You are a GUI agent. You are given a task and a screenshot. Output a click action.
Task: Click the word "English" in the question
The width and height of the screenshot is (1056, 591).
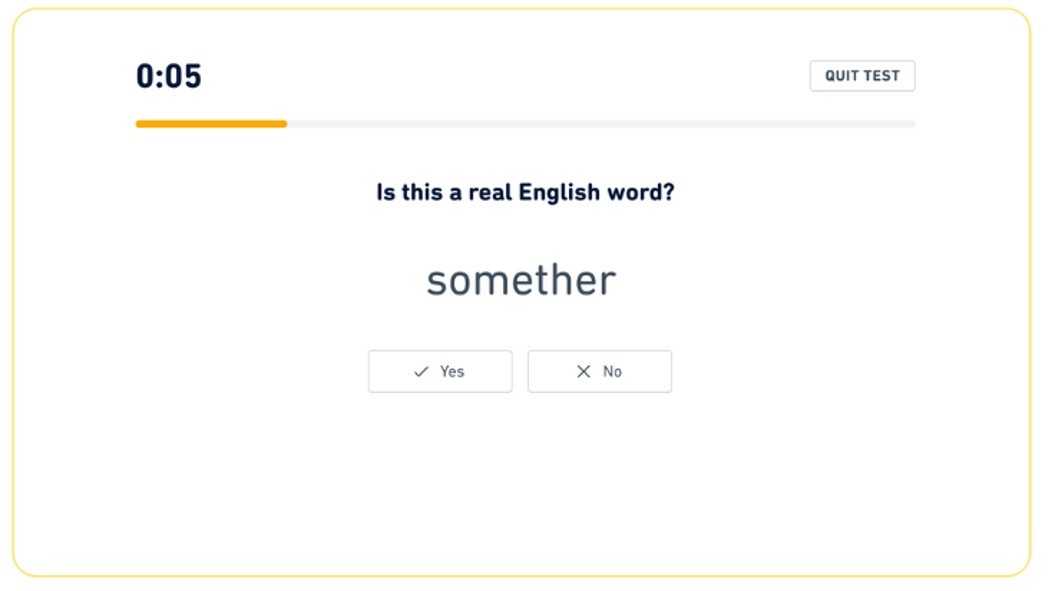[x=557, y=192]
